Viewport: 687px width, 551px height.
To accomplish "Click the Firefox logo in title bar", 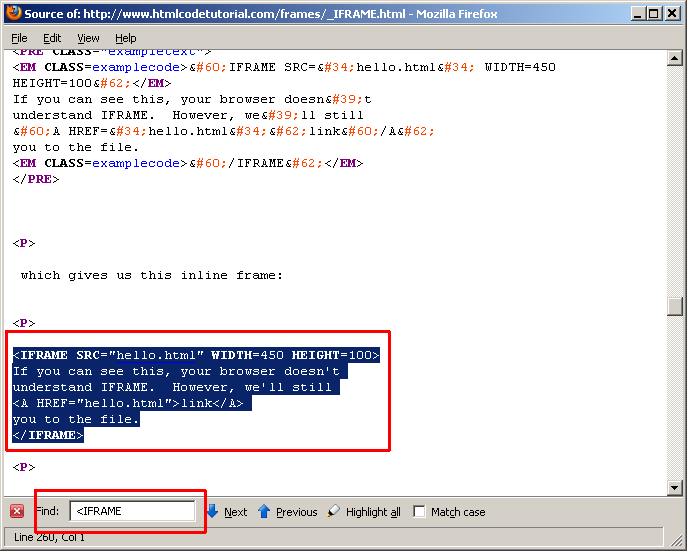I will point(14,13).
